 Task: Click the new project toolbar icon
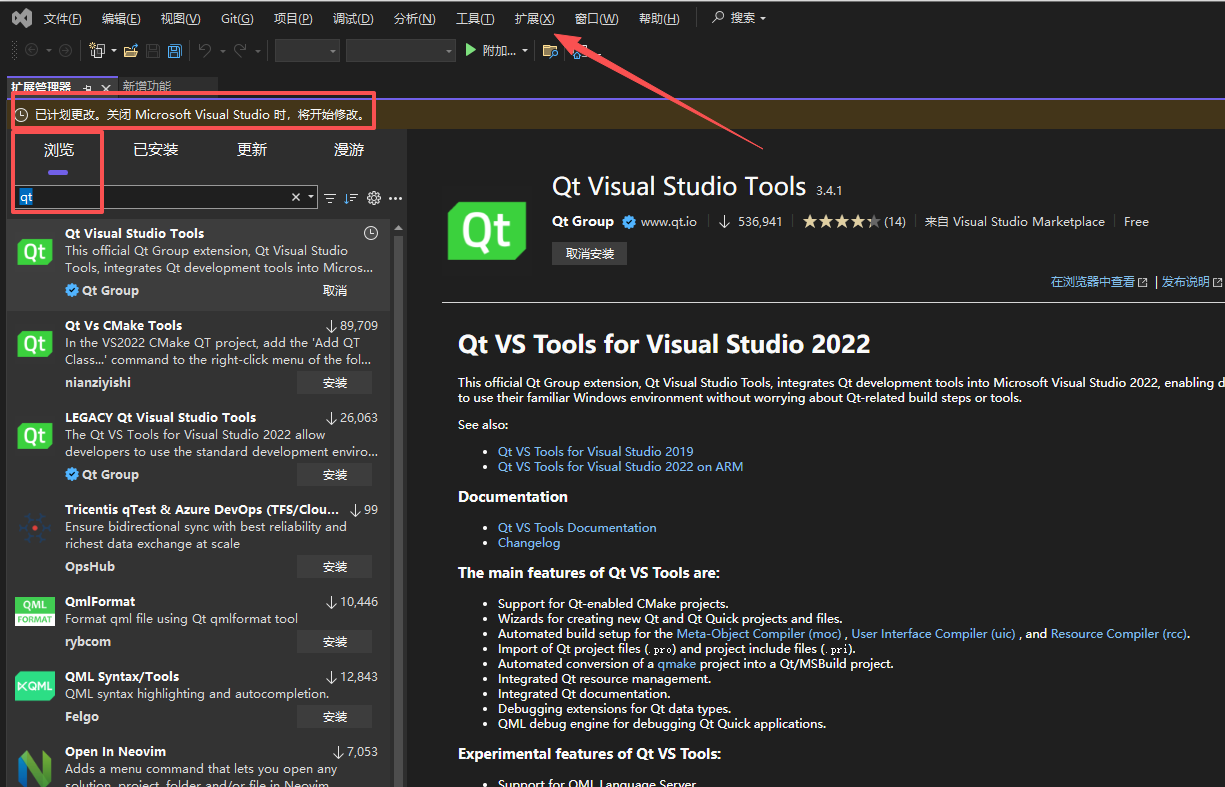(97, 50)
